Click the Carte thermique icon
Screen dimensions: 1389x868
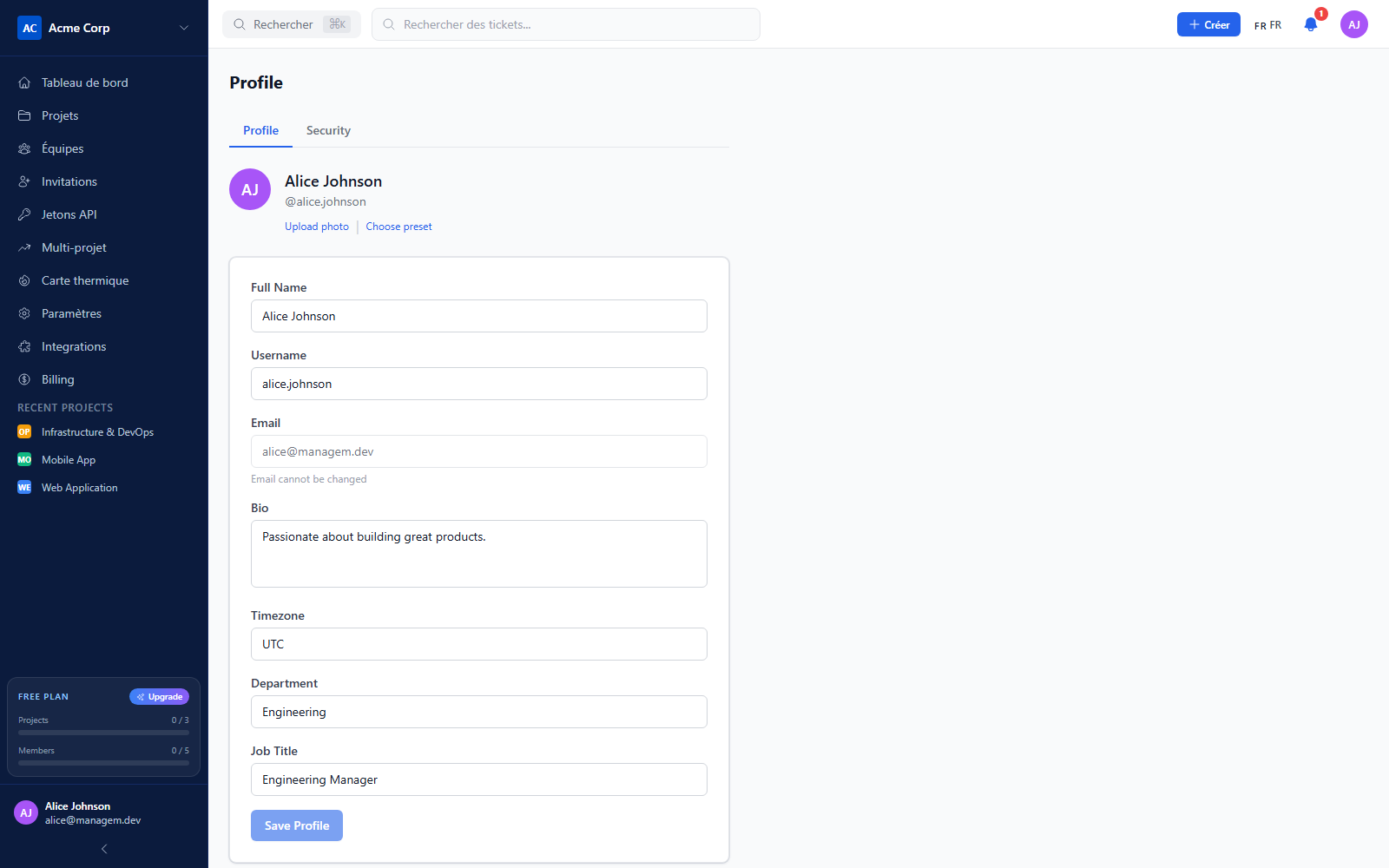[24, 280]
